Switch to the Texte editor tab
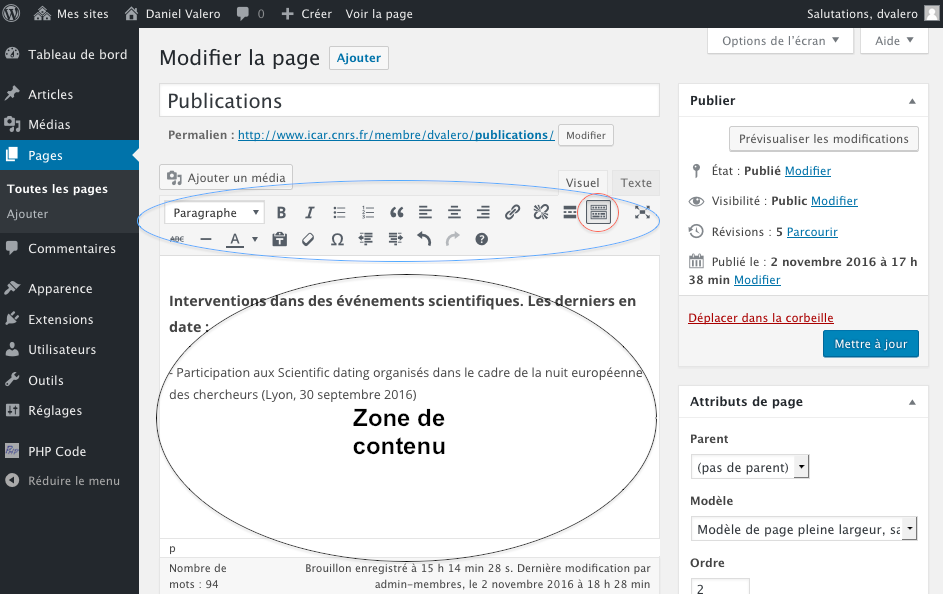Screen dimensions: 943x594 635,182
